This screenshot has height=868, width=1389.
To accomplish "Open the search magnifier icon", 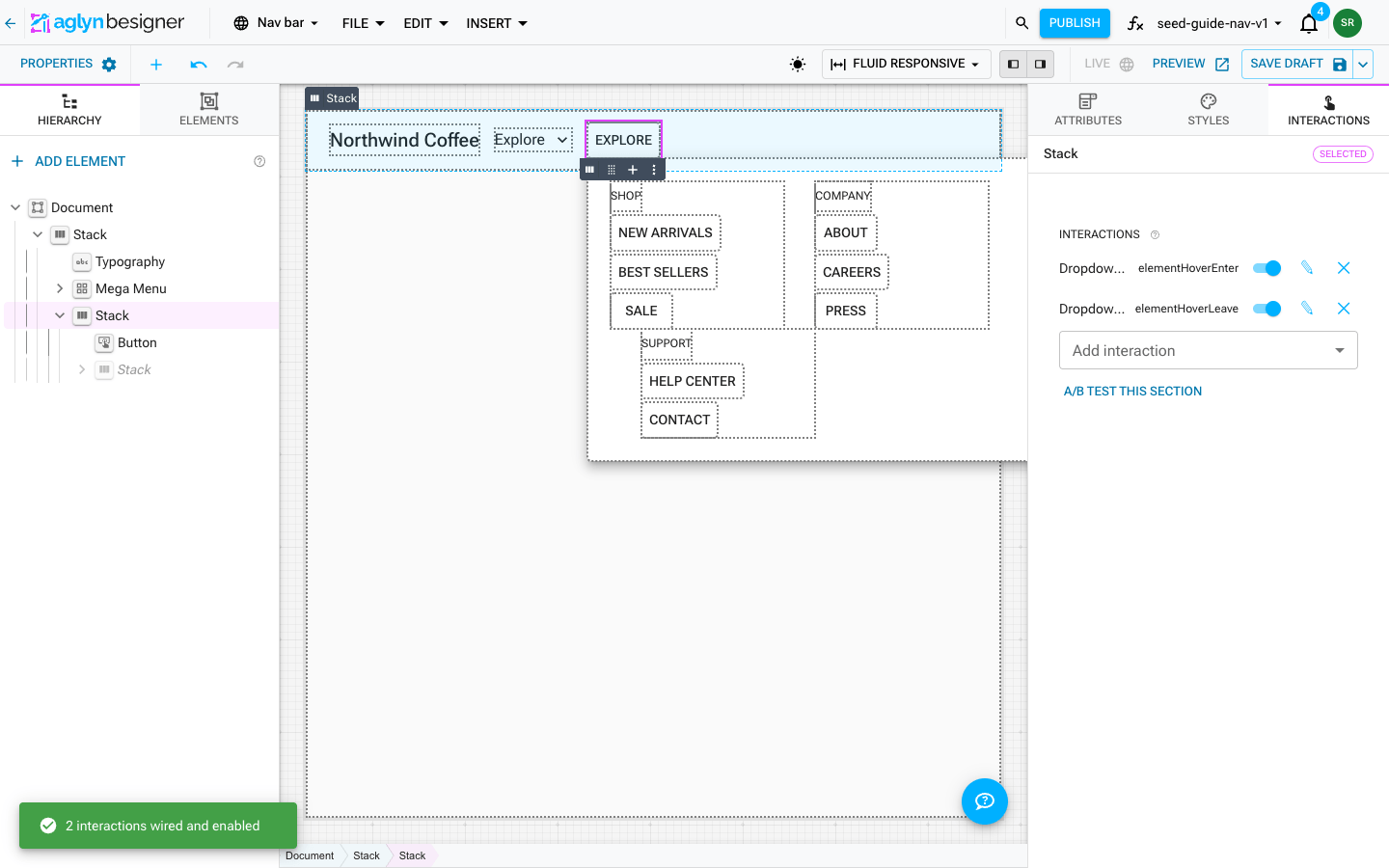I will [x=1021, y=23].
